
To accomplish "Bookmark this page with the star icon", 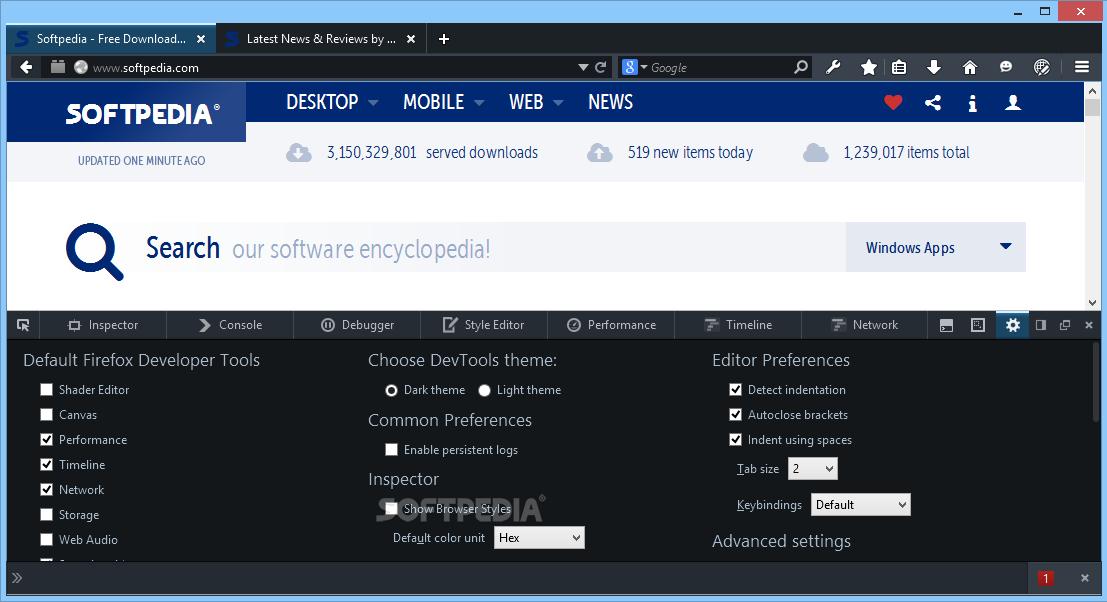I will coord(868,67).
